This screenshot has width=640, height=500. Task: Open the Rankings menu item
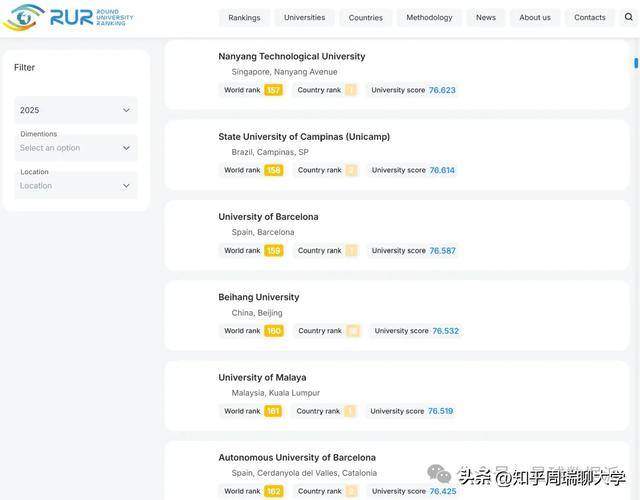coord(244,17)
